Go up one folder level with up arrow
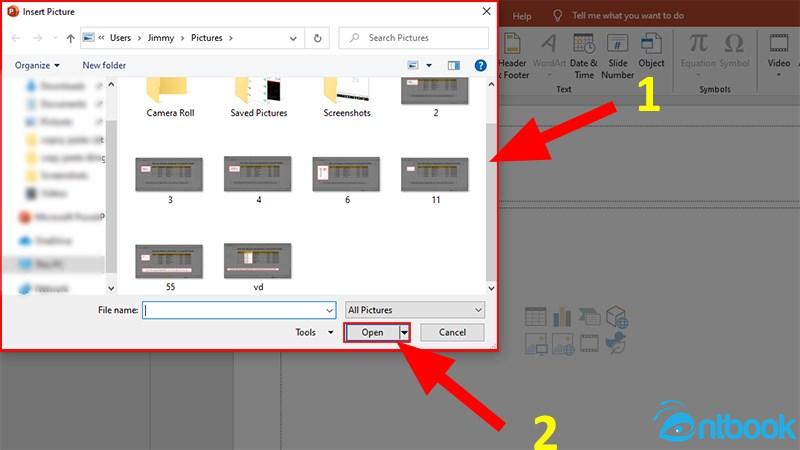The height and width of the screenshot is (450, 800). click(70, 38)
